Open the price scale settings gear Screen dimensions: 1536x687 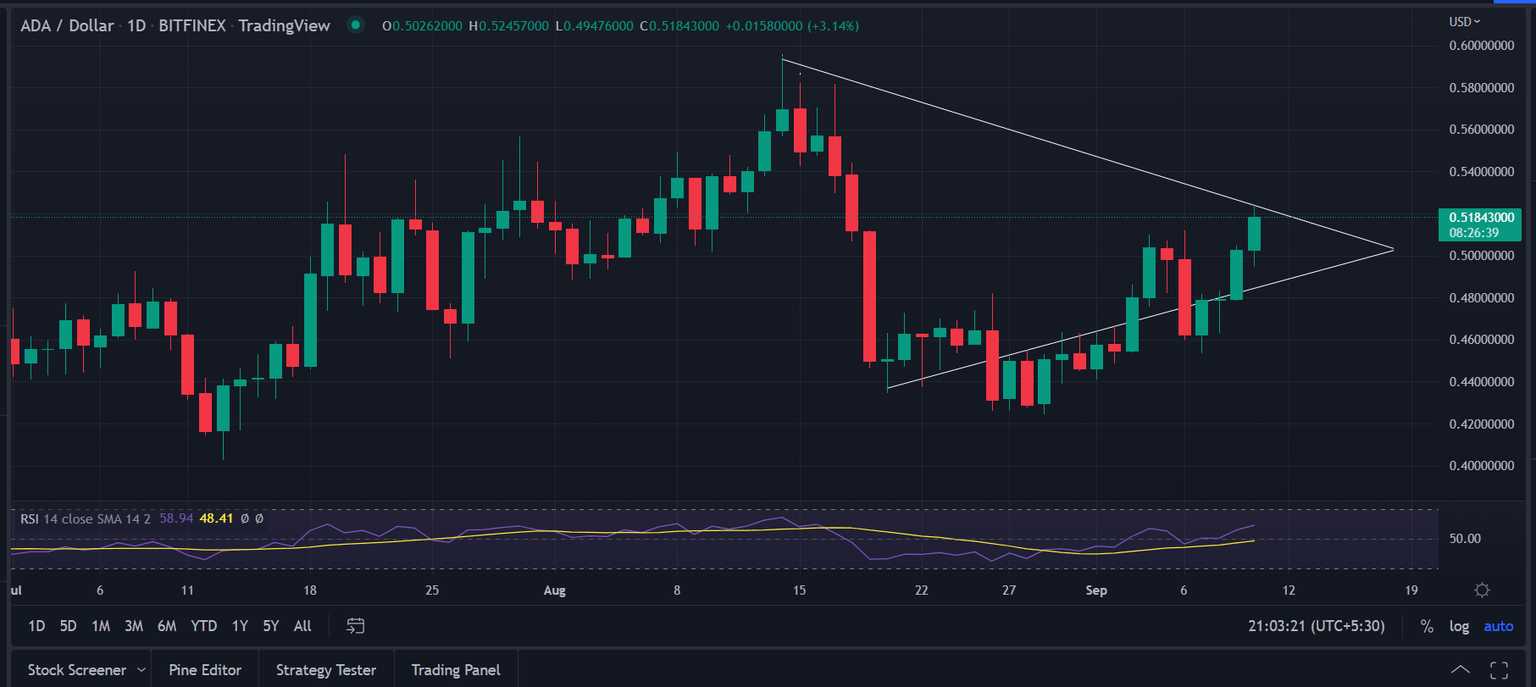tap(1482, 590)
